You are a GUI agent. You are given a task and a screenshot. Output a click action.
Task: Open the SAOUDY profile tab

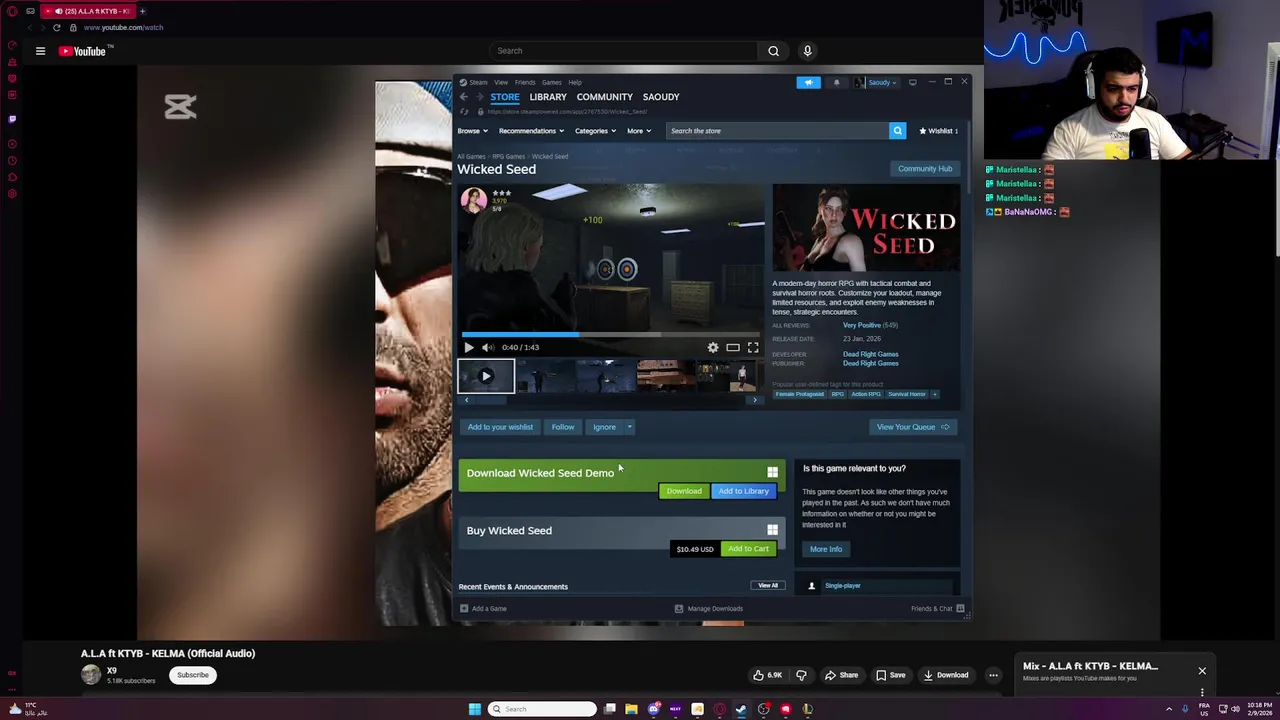[661, 97]
